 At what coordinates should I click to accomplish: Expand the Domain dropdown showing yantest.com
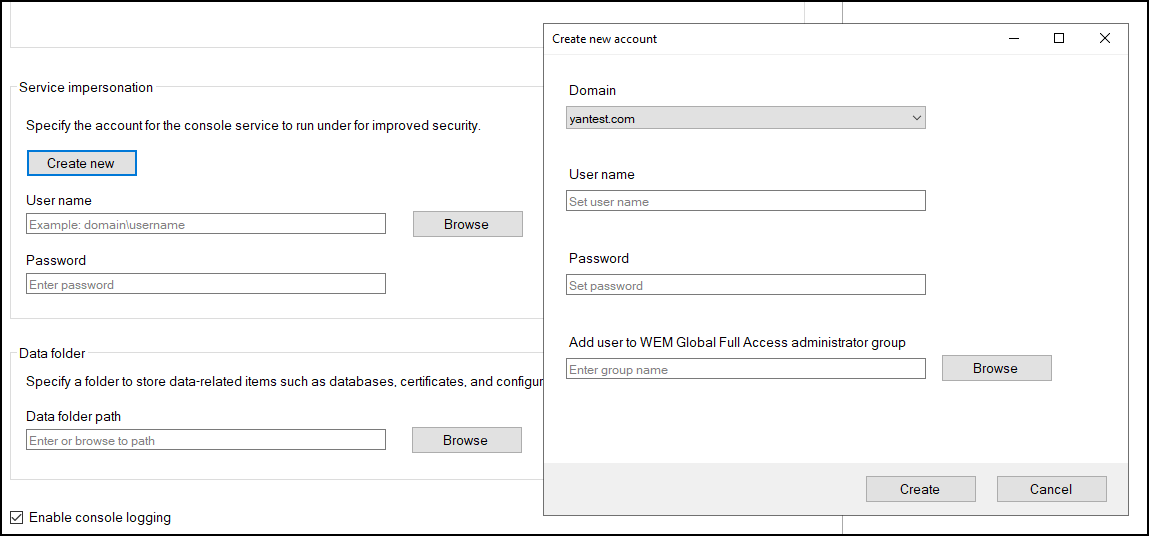745,118
